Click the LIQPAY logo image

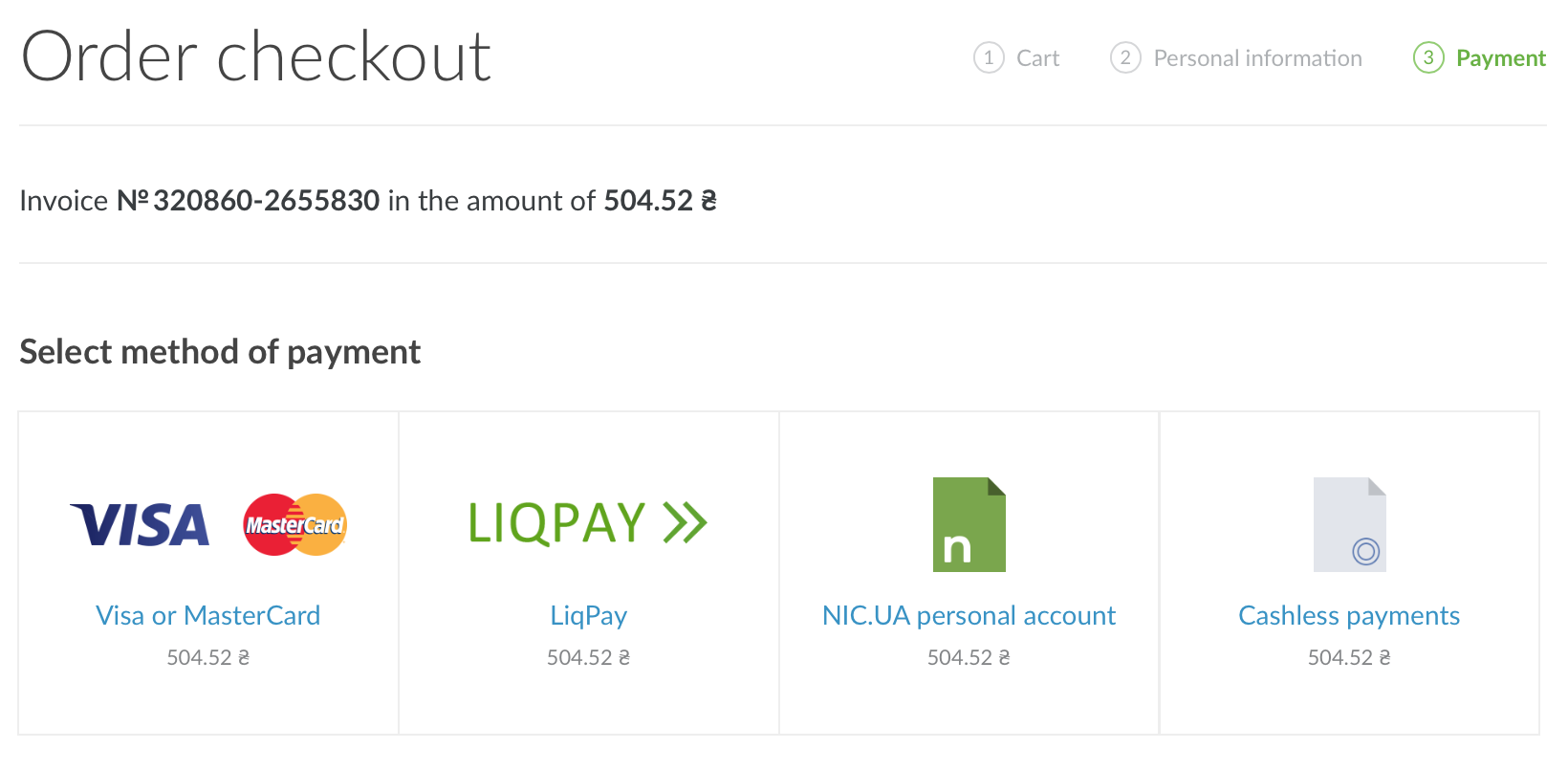(587, 523)
